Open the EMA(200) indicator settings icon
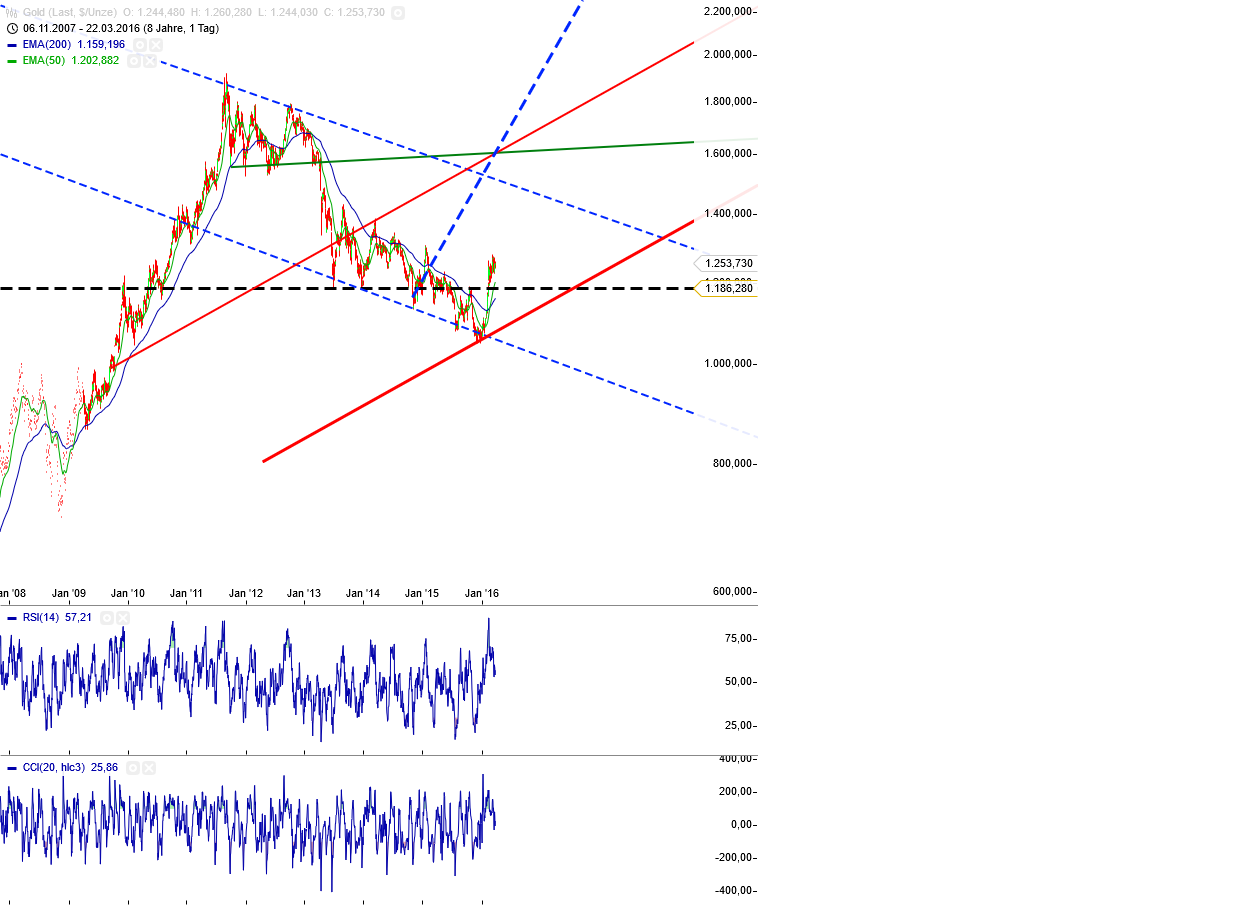Image resolution: width=1234 pixels, height=905 pixels. [x=139, y=44]
